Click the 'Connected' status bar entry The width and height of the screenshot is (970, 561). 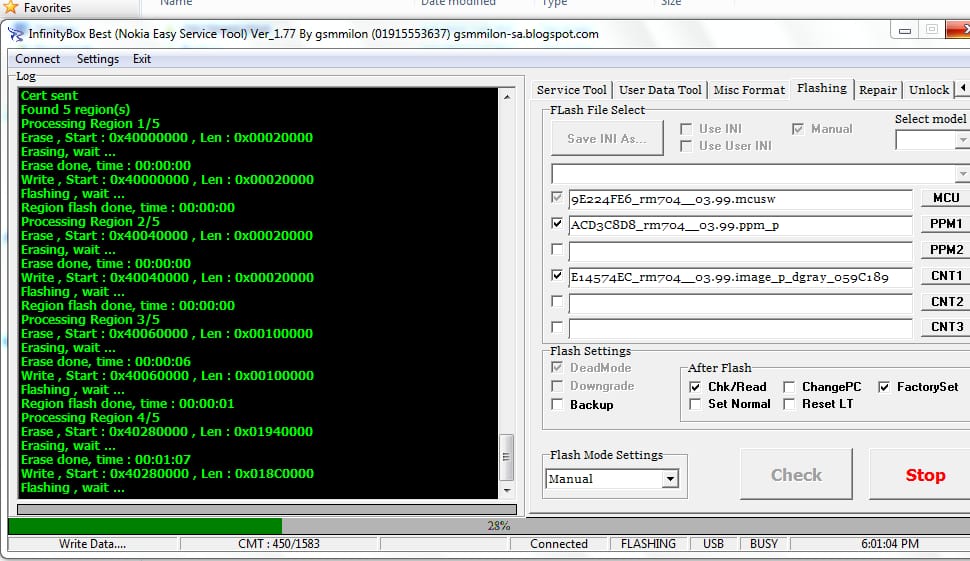559,544
